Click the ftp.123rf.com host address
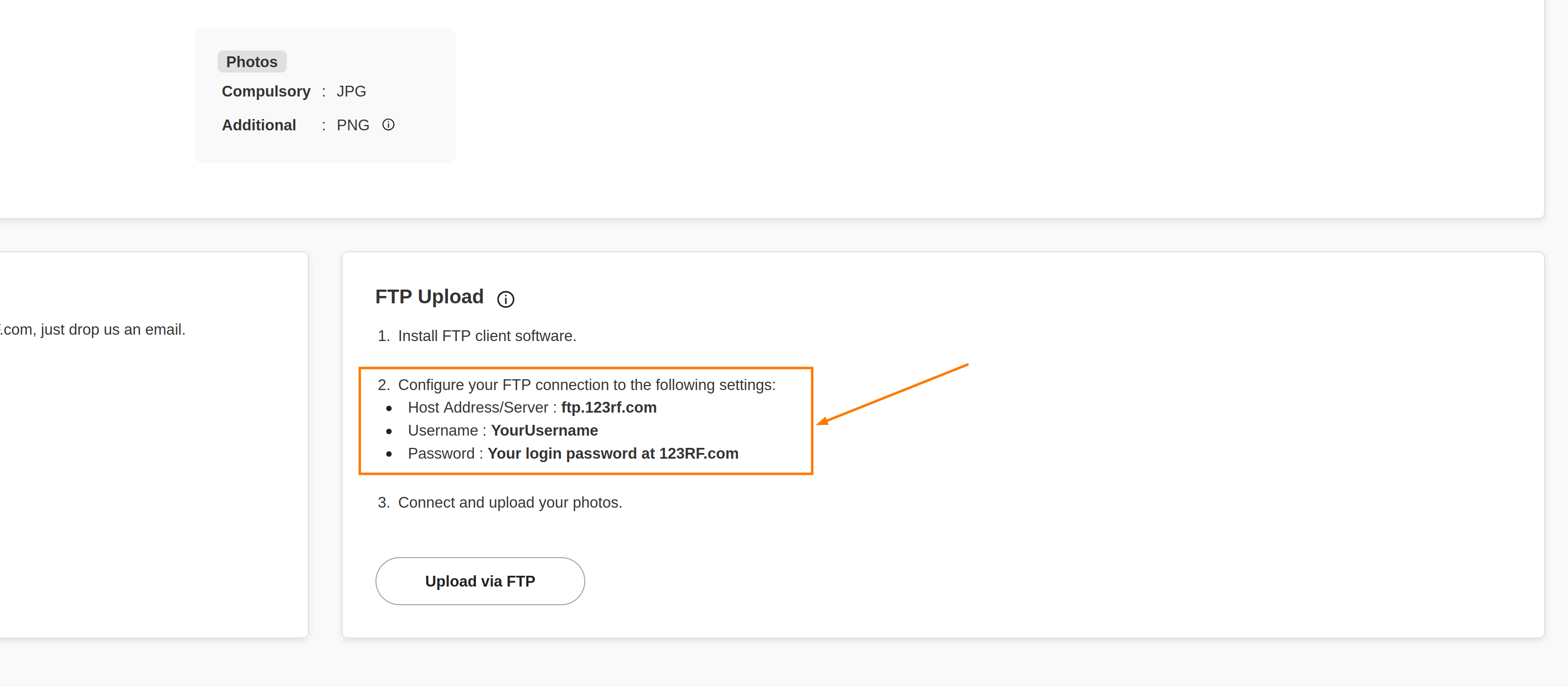 pos(608,407)
